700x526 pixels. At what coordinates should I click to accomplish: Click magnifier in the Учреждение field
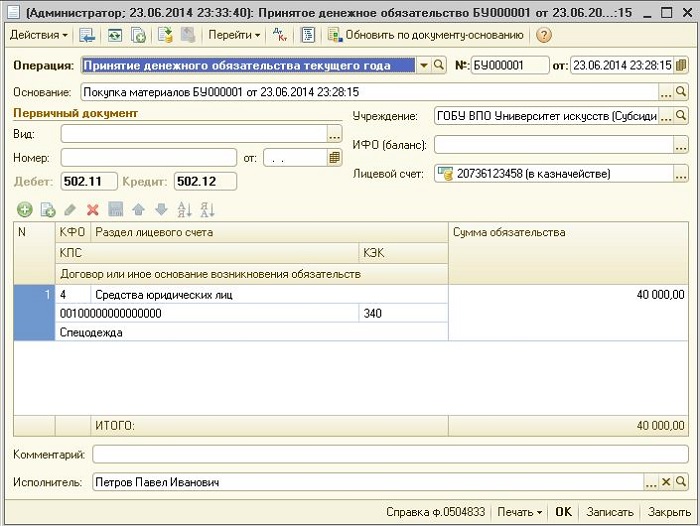(680, 116)
